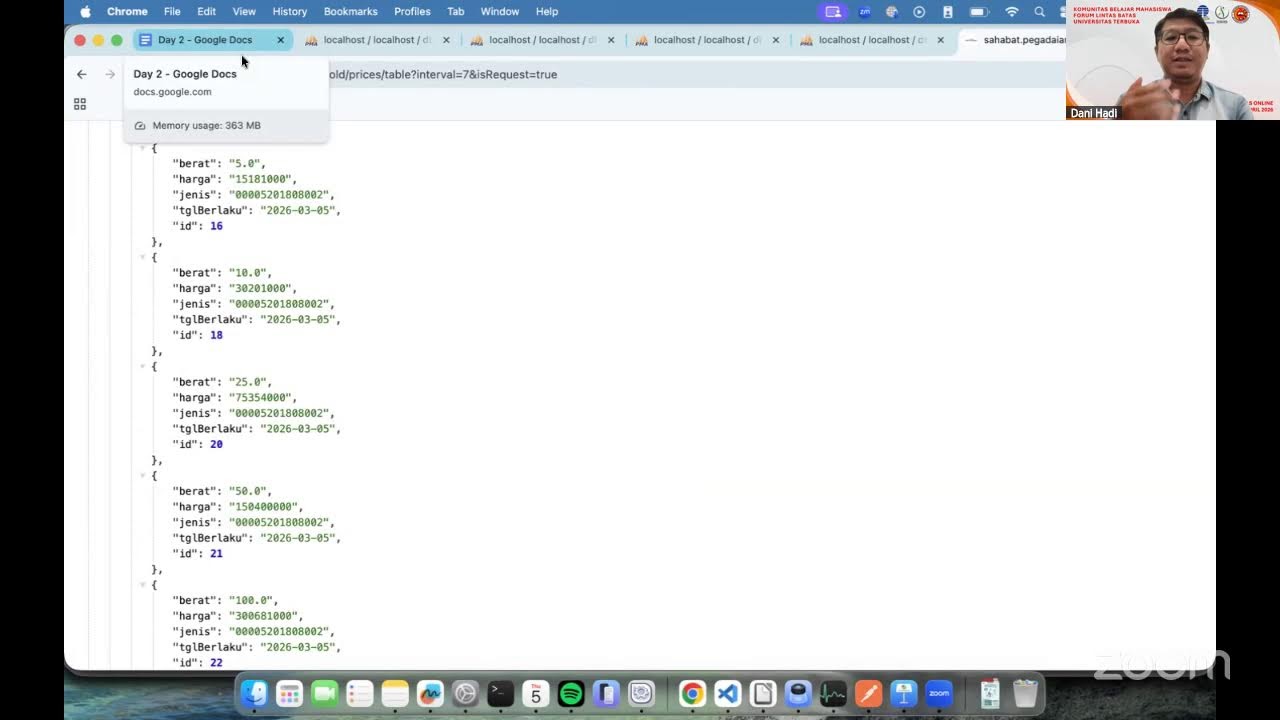
Task: Click harga value "75354000"
Action: (260, 397)
